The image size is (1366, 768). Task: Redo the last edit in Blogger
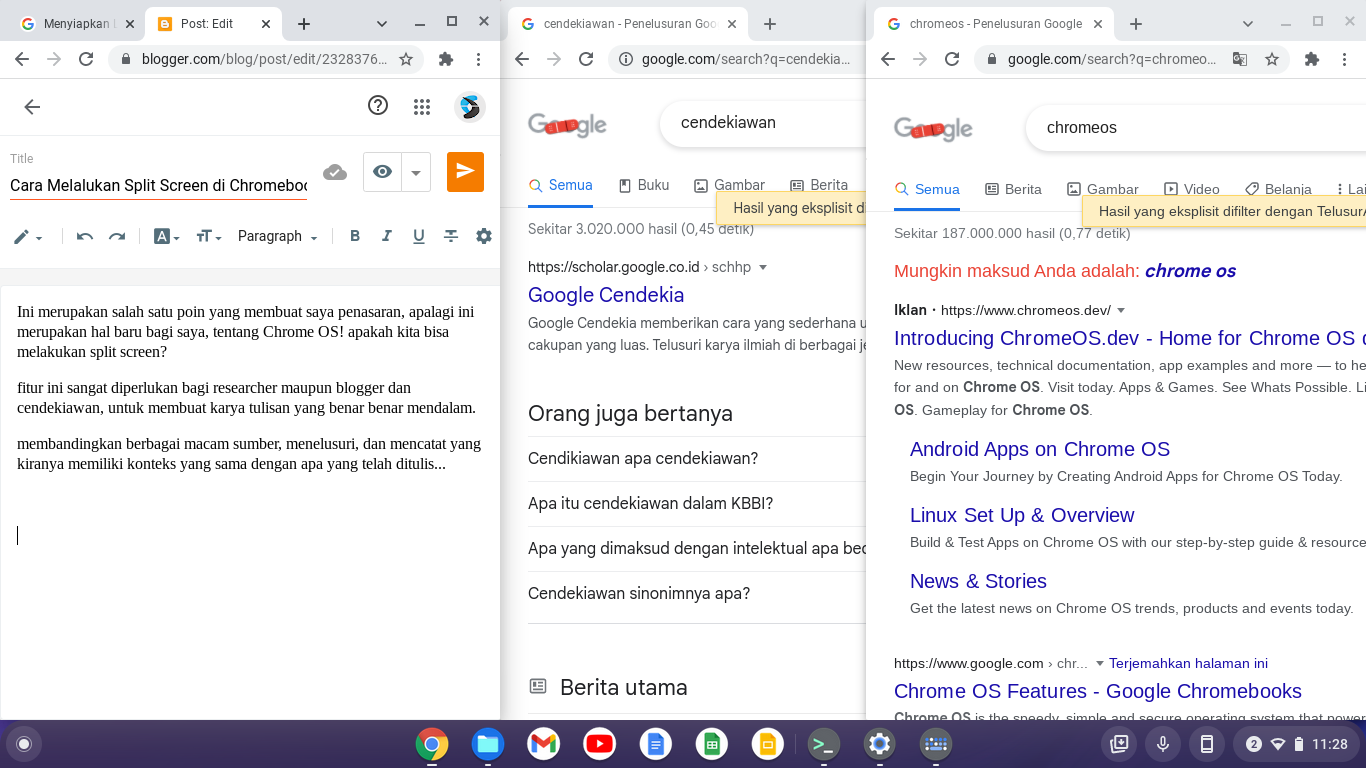click(117, 237)
